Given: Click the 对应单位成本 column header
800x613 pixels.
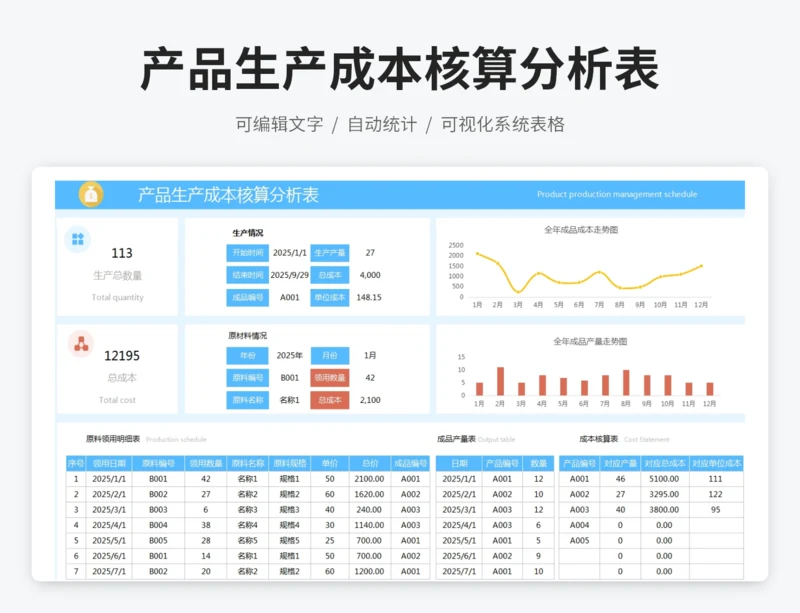Looking at the screenshot, I should coord(716,463).
